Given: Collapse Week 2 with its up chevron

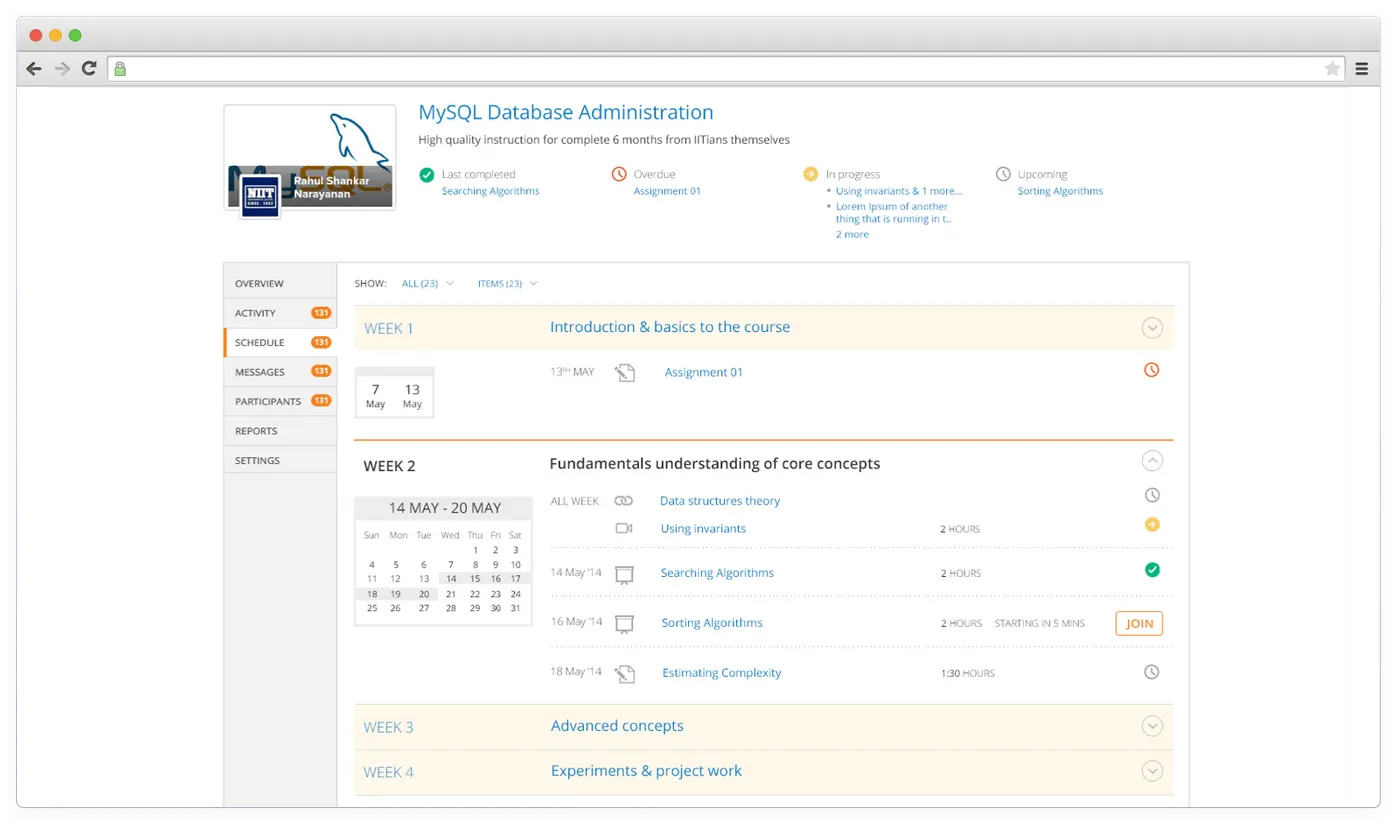Looking at the screenshot, I should (1152, 461).
